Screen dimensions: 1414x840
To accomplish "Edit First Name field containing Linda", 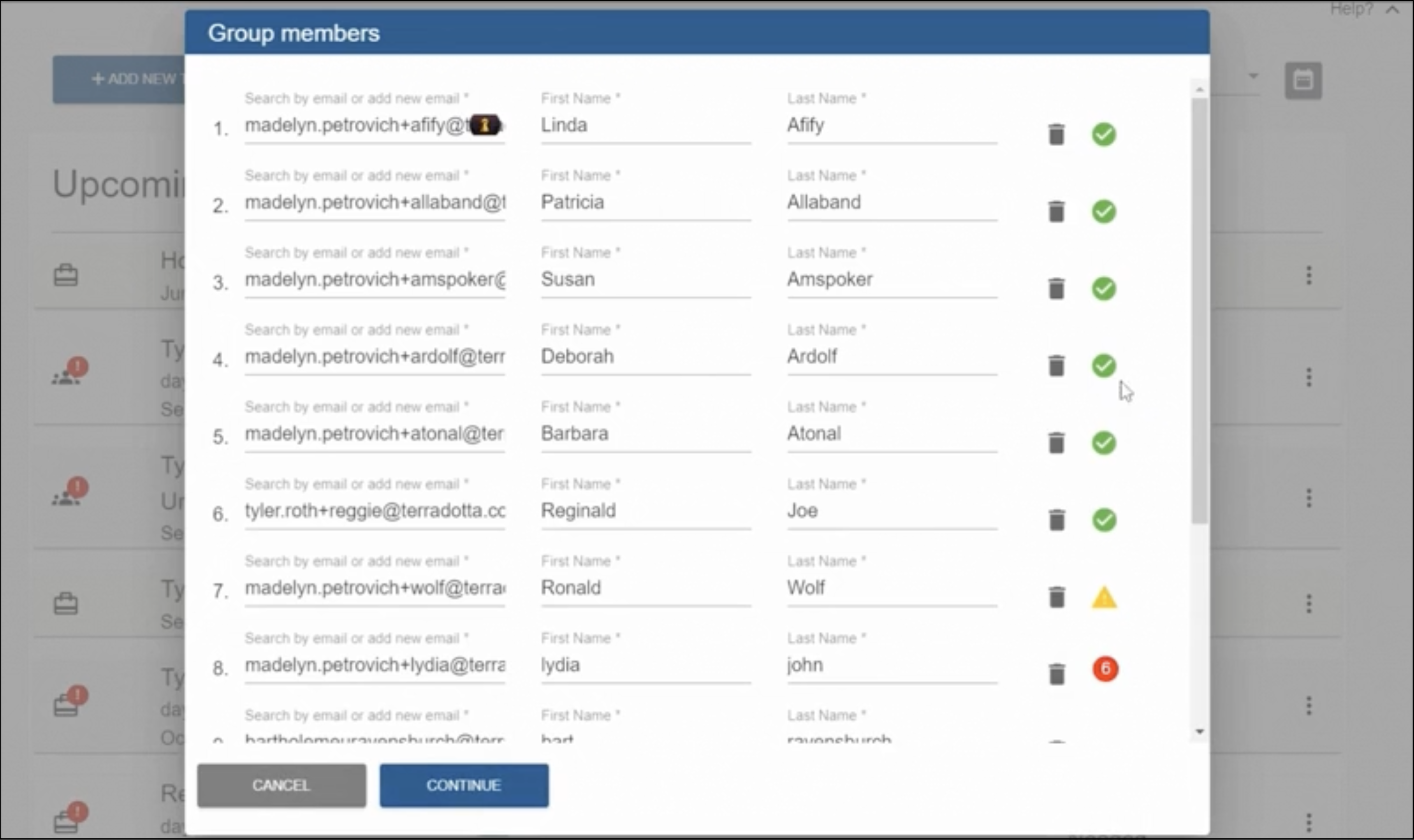I will [646, 125].
